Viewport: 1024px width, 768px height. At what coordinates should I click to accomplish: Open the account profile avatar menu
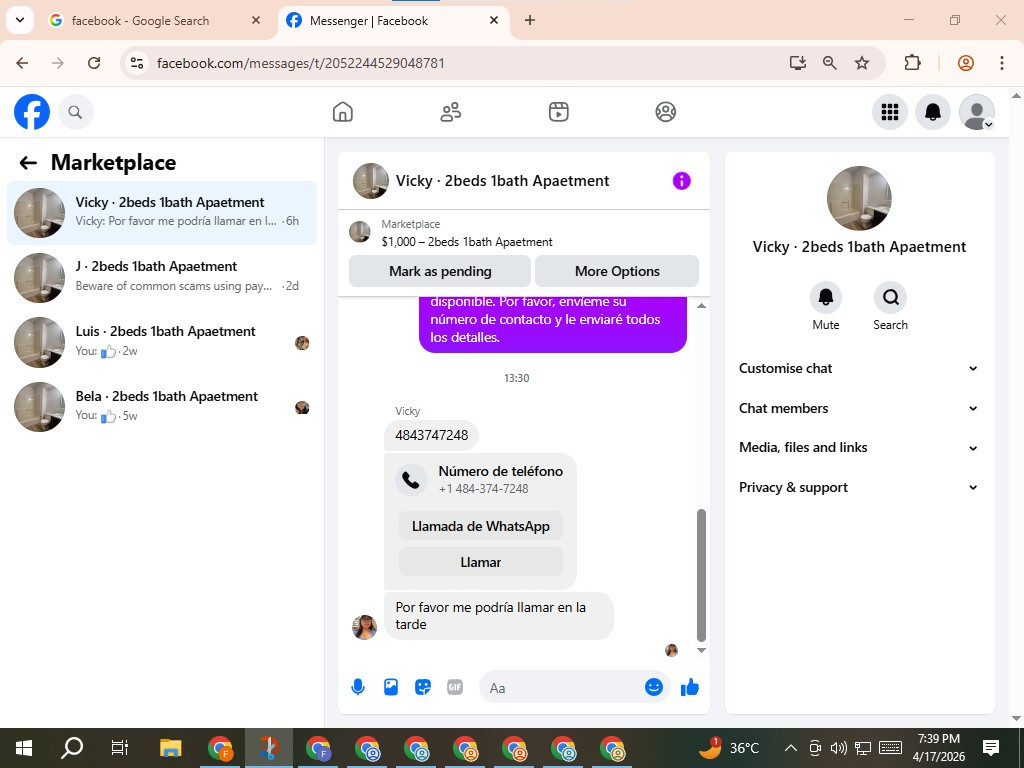click(976, 112)
